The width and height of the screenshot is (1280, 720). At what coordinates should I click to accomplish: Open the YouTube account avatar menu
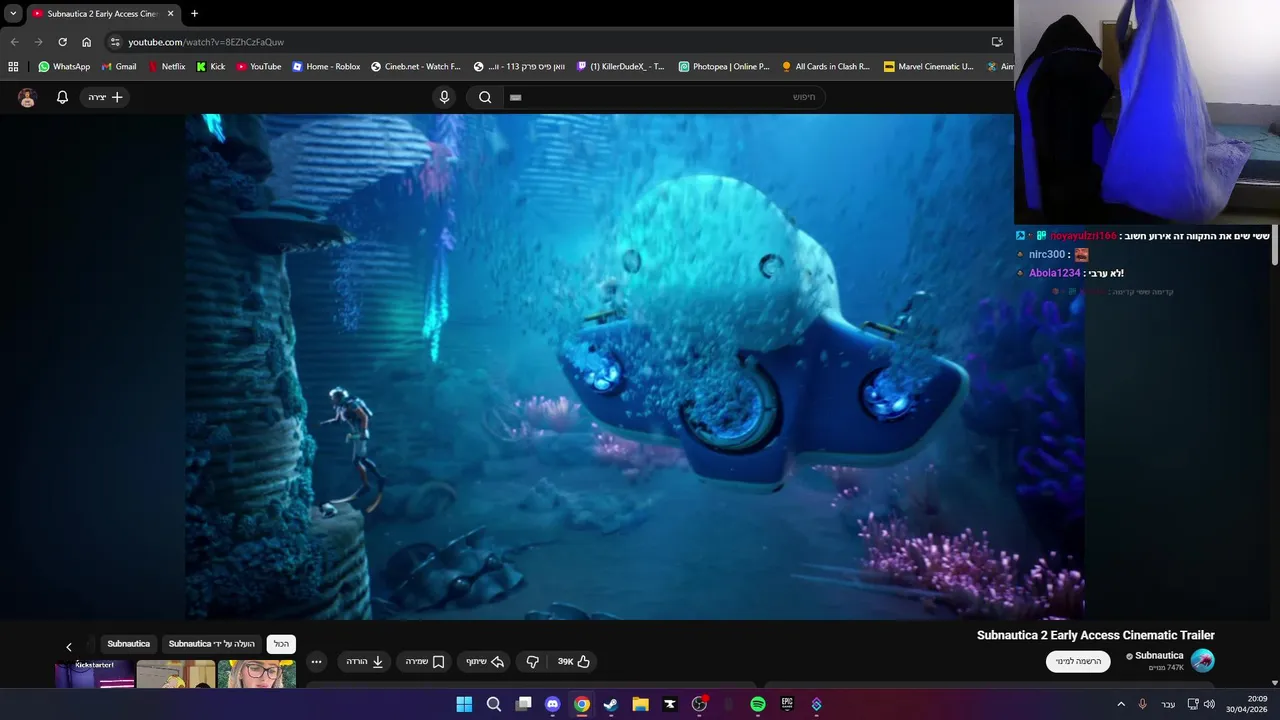(x=27, y=97)
